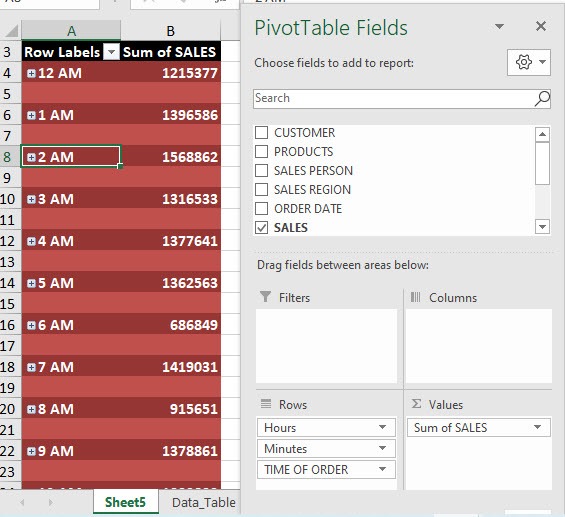Expand the 3 AM row group

tap(31, 199)
